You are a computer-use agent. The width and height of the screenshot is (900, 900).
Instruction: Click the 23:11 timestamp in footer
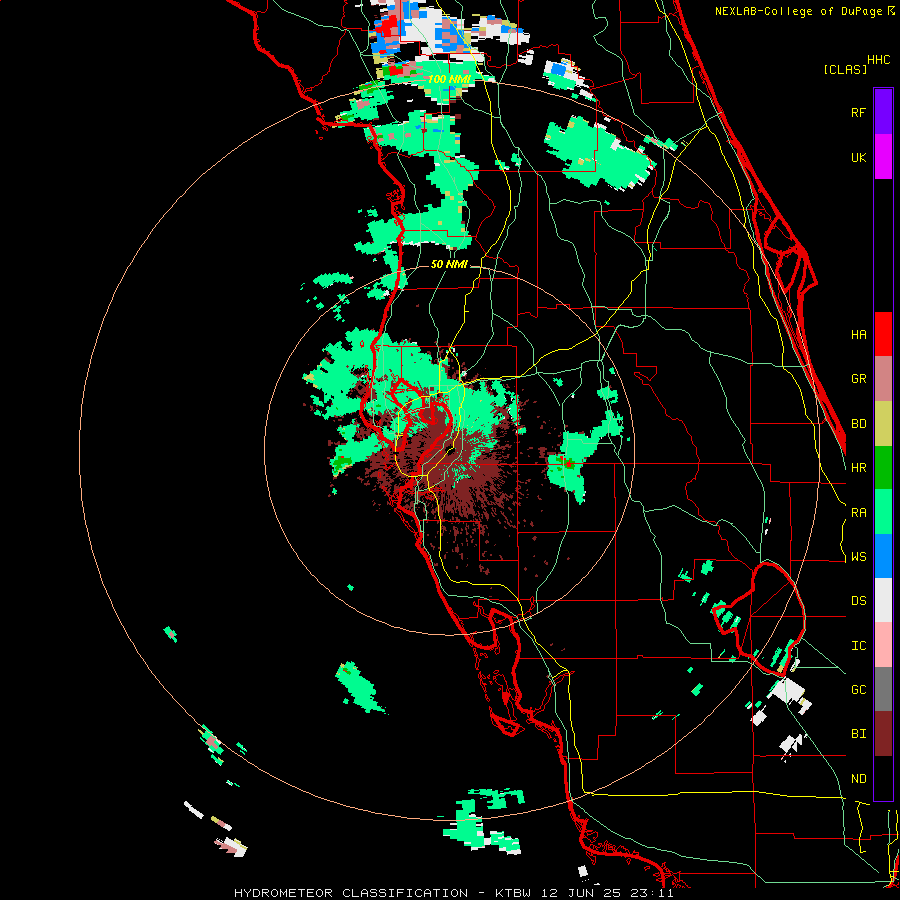coord(654,893)
